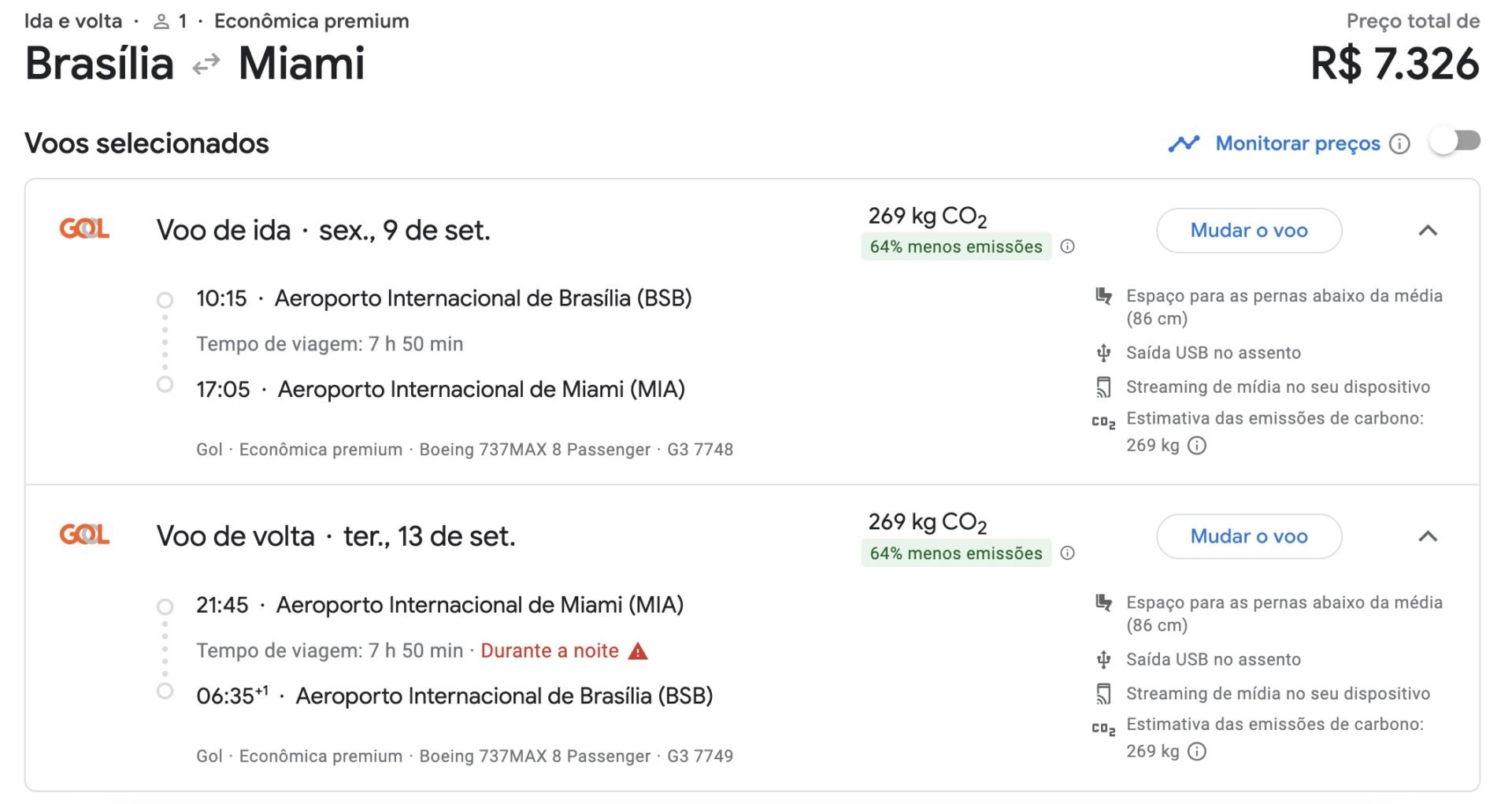The width and height of the screenshot is (1512, 804).
Task: Click the Gol logo on return flight
Action: coord(84,535)
